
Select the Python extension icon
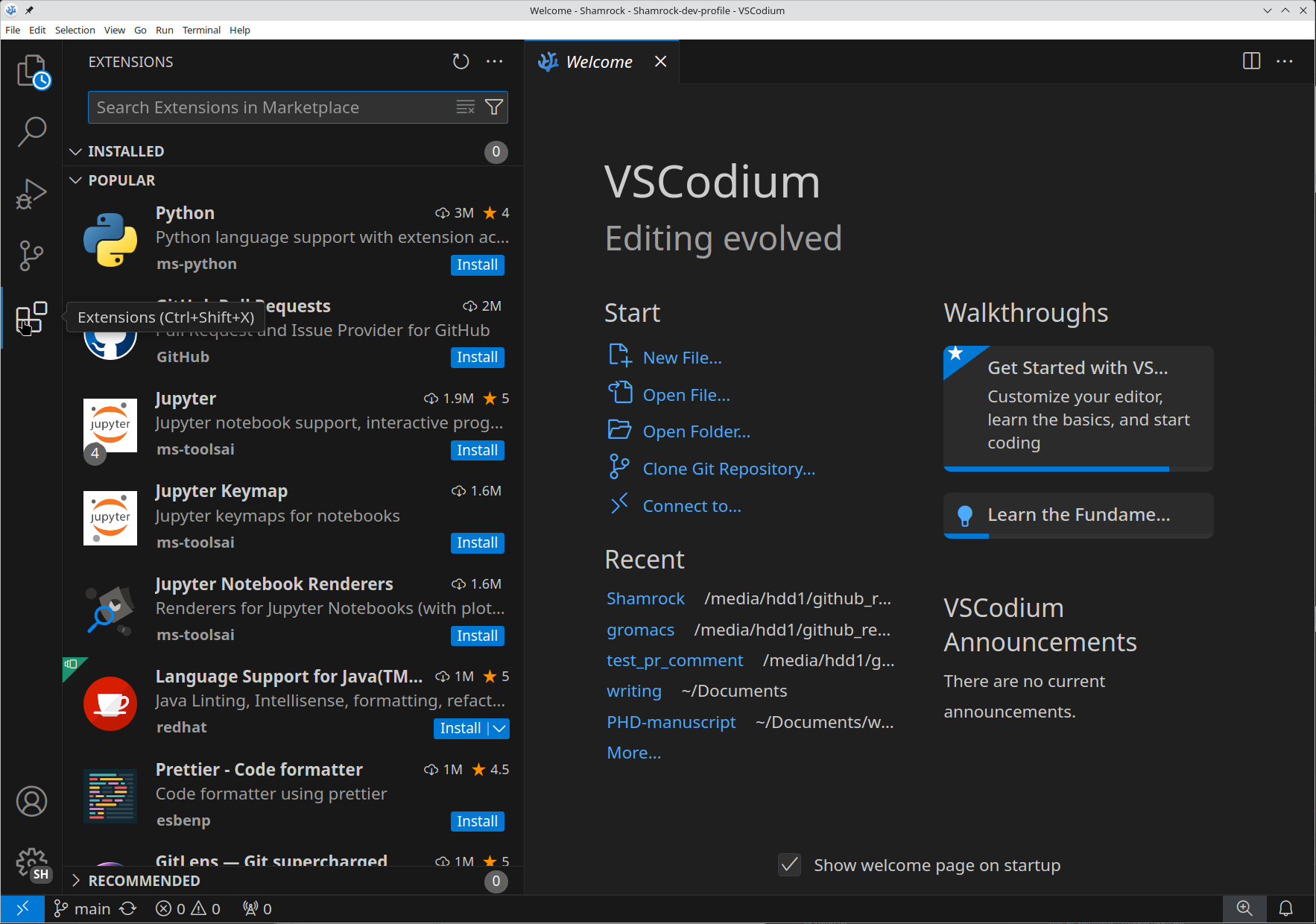tap(110, 239)
